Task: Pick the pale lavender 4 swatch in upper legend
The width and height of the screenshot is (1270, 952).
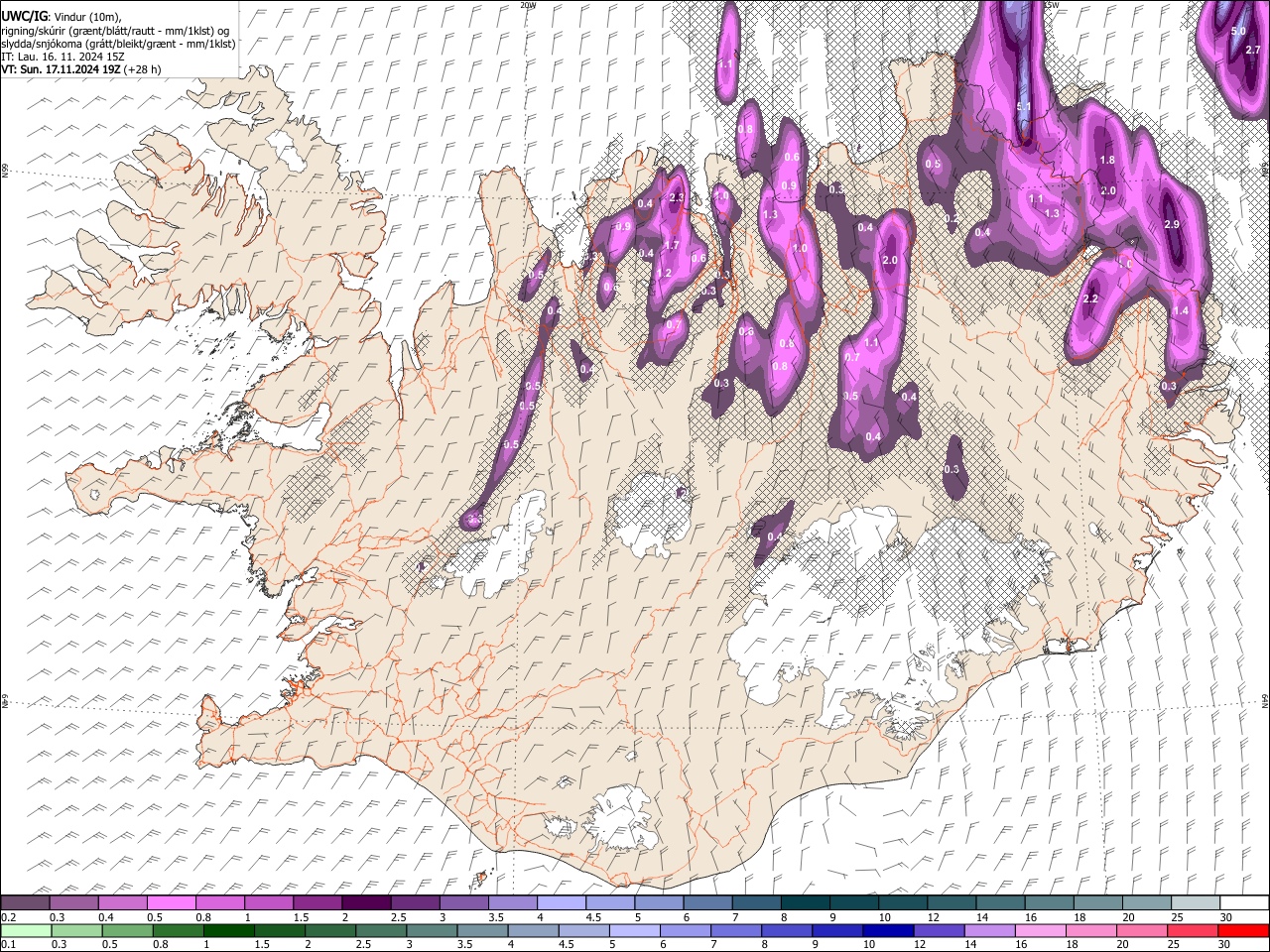Action: (562, 902)
